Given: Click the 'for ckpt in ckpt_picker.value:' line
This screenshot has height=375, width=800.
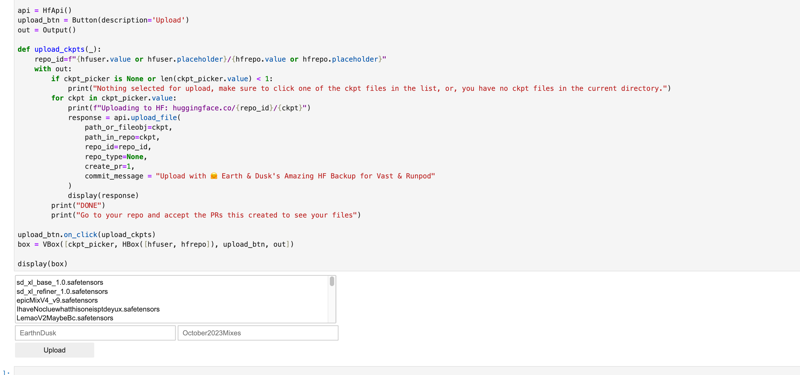Looking at the screenshot, I should click(113, 98).
